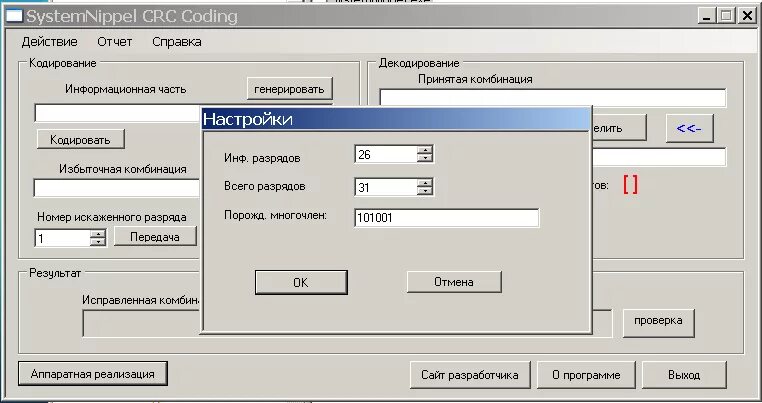Image resolution: width=762 pixels, height=403 pixels.
Task: Open Сайт разработчика link button
Action: coord(469,375)
